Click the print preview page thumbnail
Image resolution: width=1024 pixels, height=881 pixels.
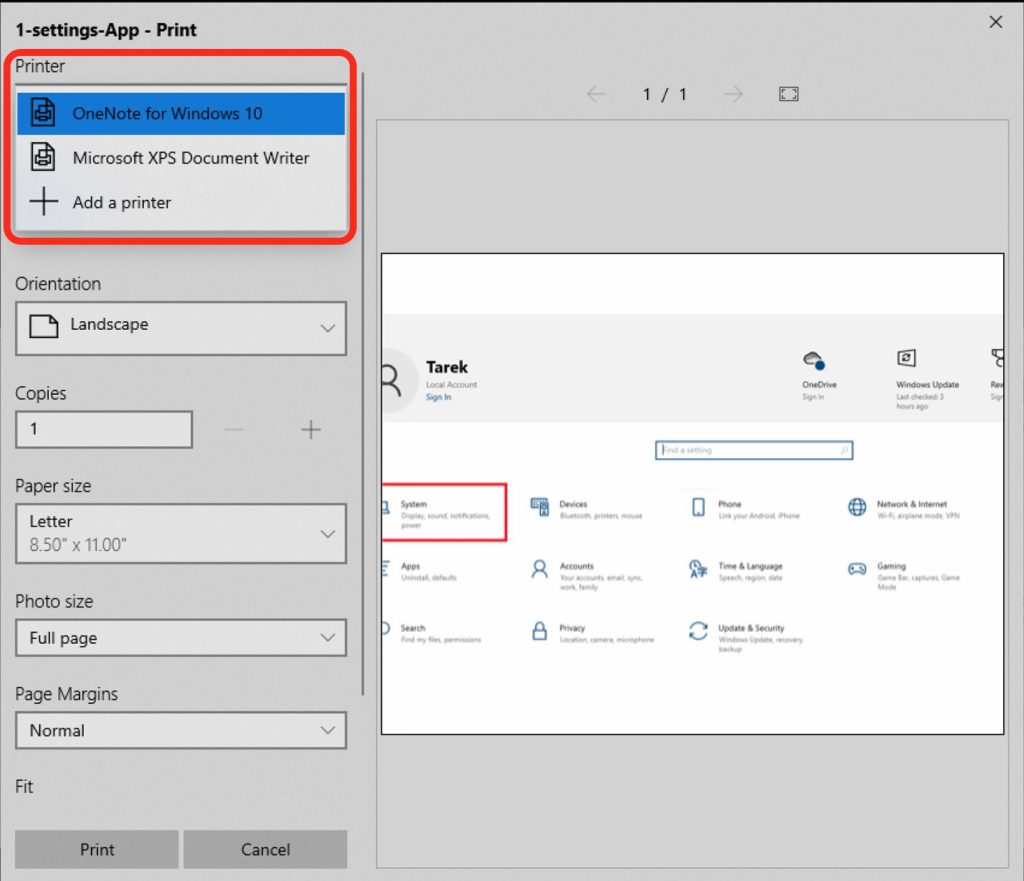tap(692, 494)
